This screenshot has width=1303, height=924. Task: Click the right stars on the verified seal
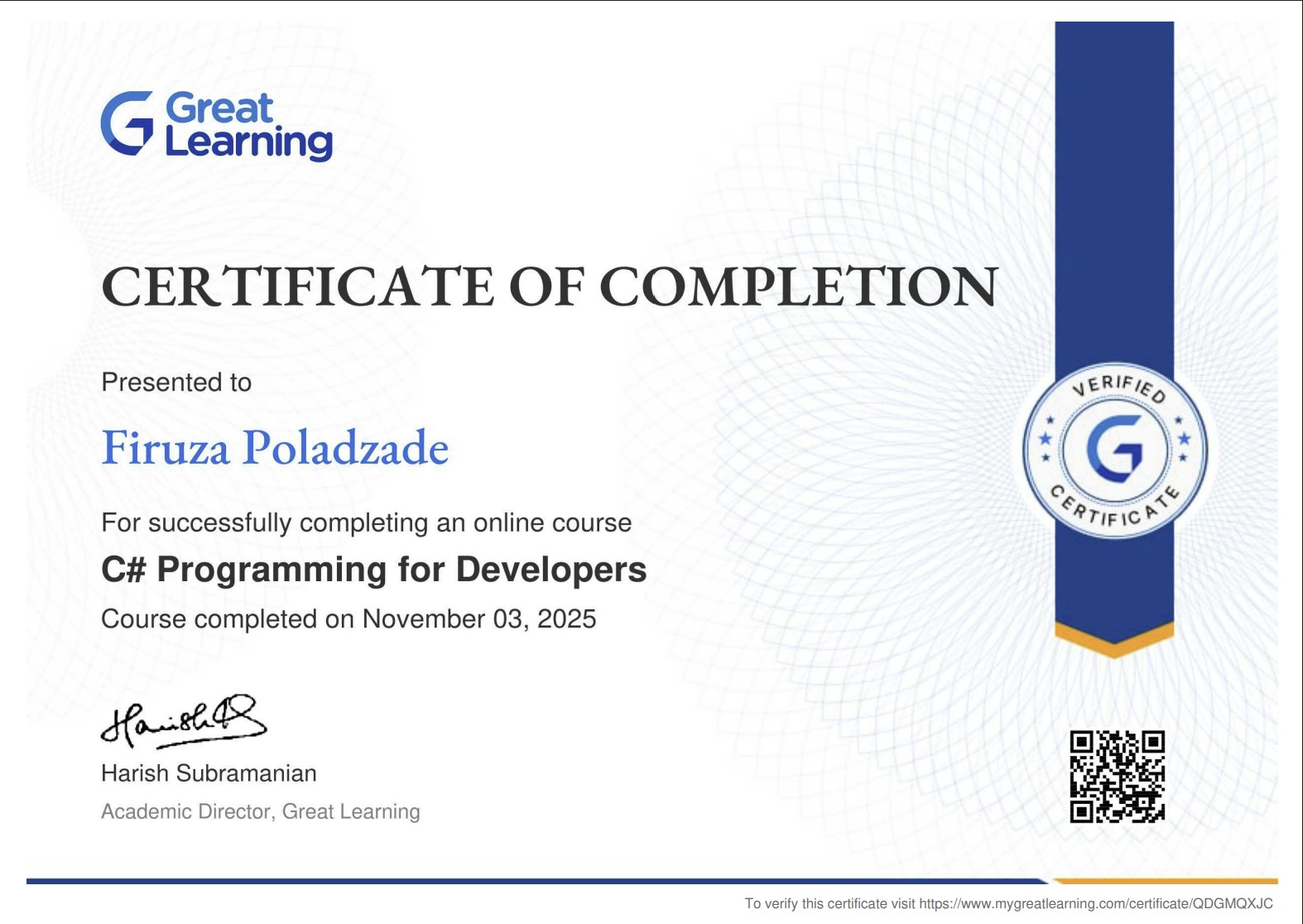1183,438
